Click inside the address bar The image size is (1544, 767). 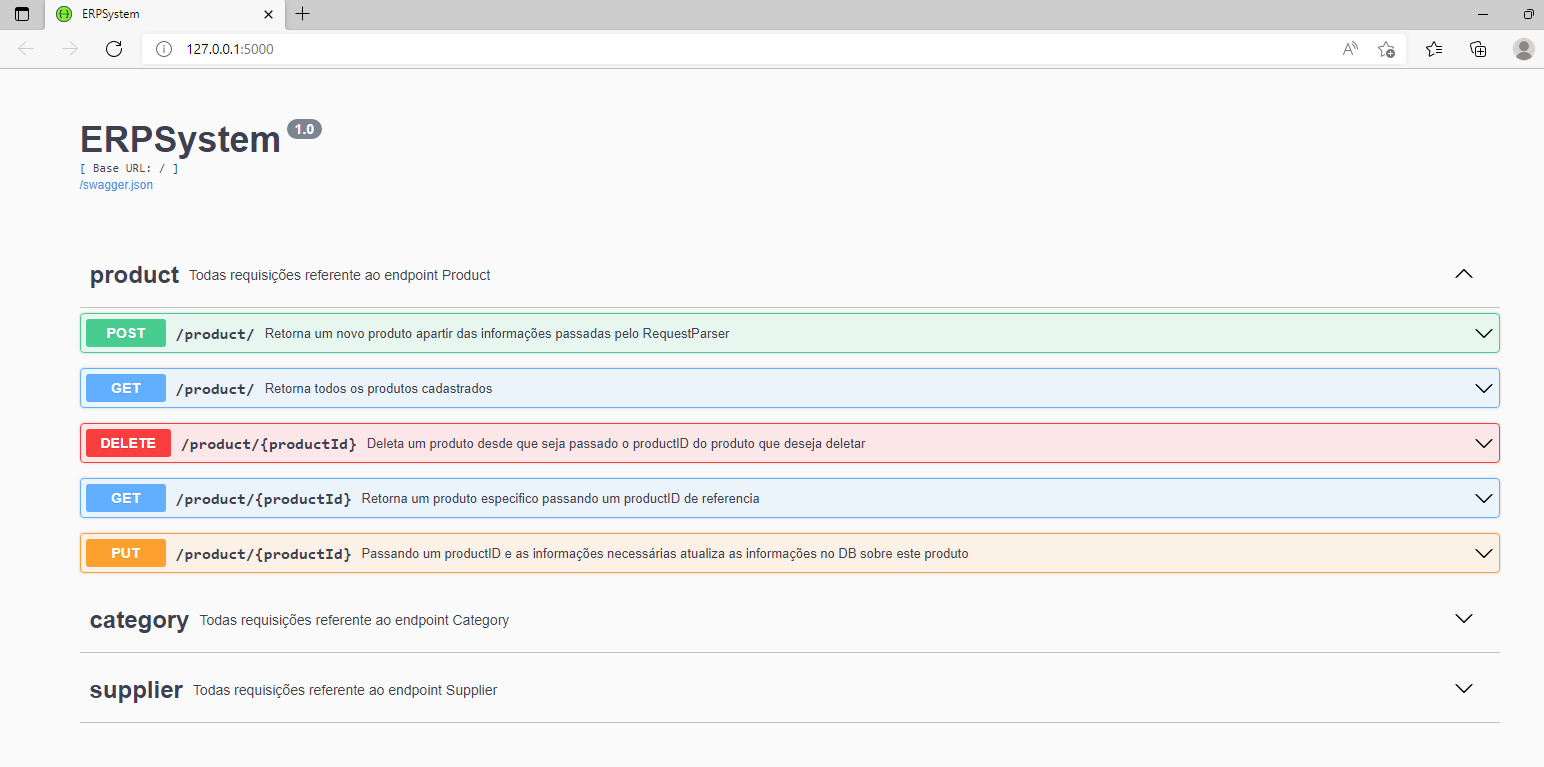pyautogui.click(x=600, y=48)
